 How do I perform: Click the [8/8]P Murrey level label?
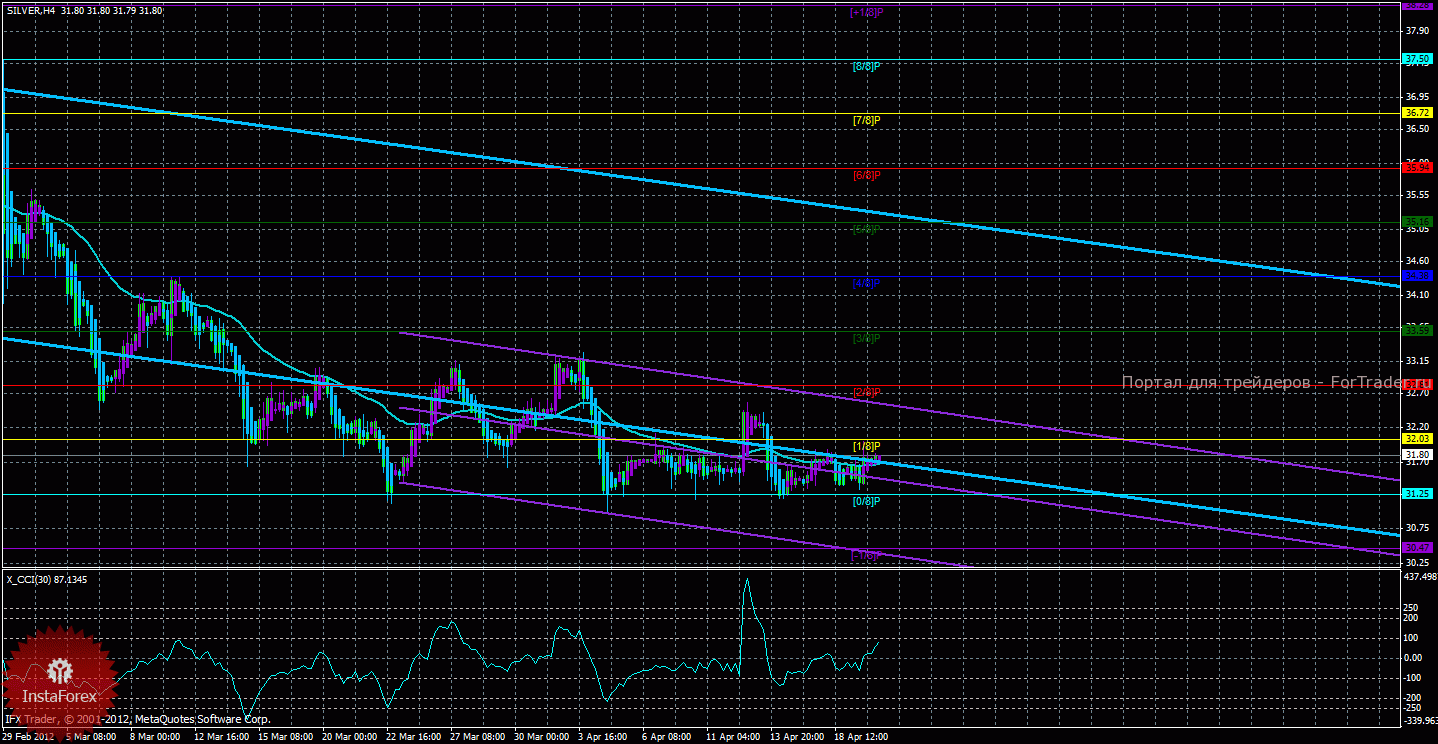[866, 66]
